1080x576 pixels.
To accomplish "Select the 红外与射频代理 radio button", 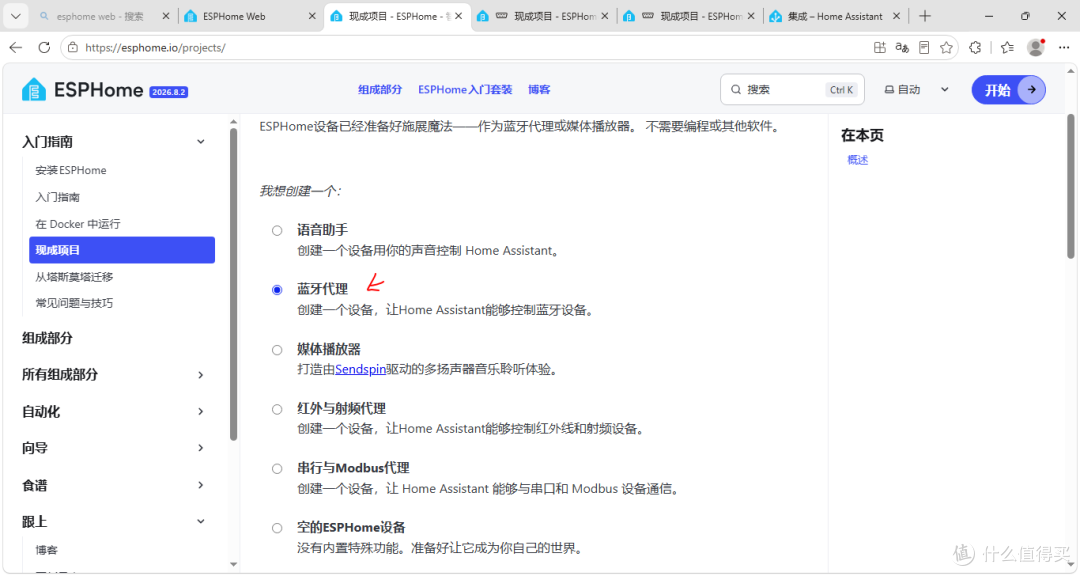I will point(277,409).
